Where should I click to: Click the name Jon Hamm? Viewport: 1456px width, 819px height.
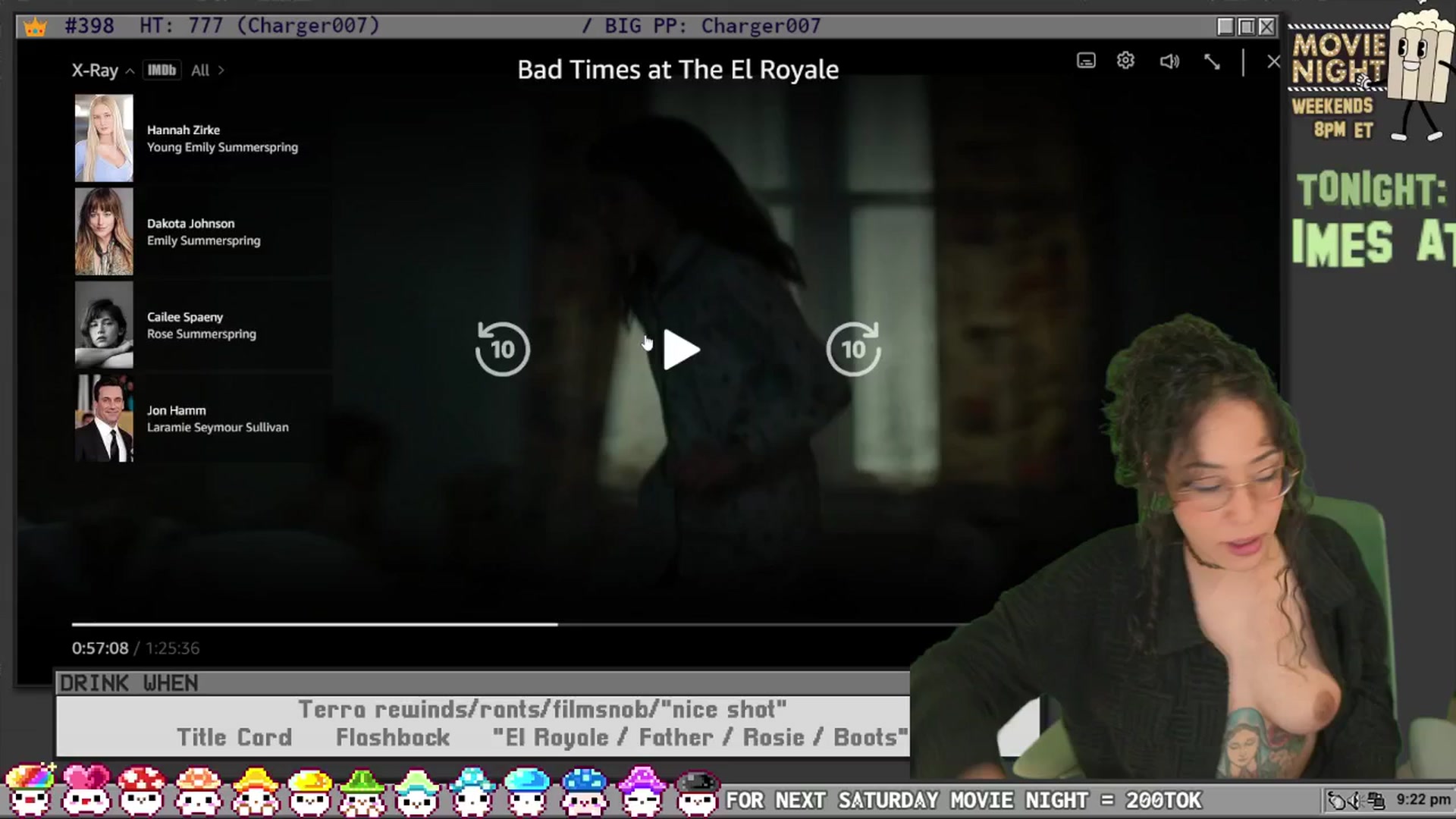coord(177,410)
